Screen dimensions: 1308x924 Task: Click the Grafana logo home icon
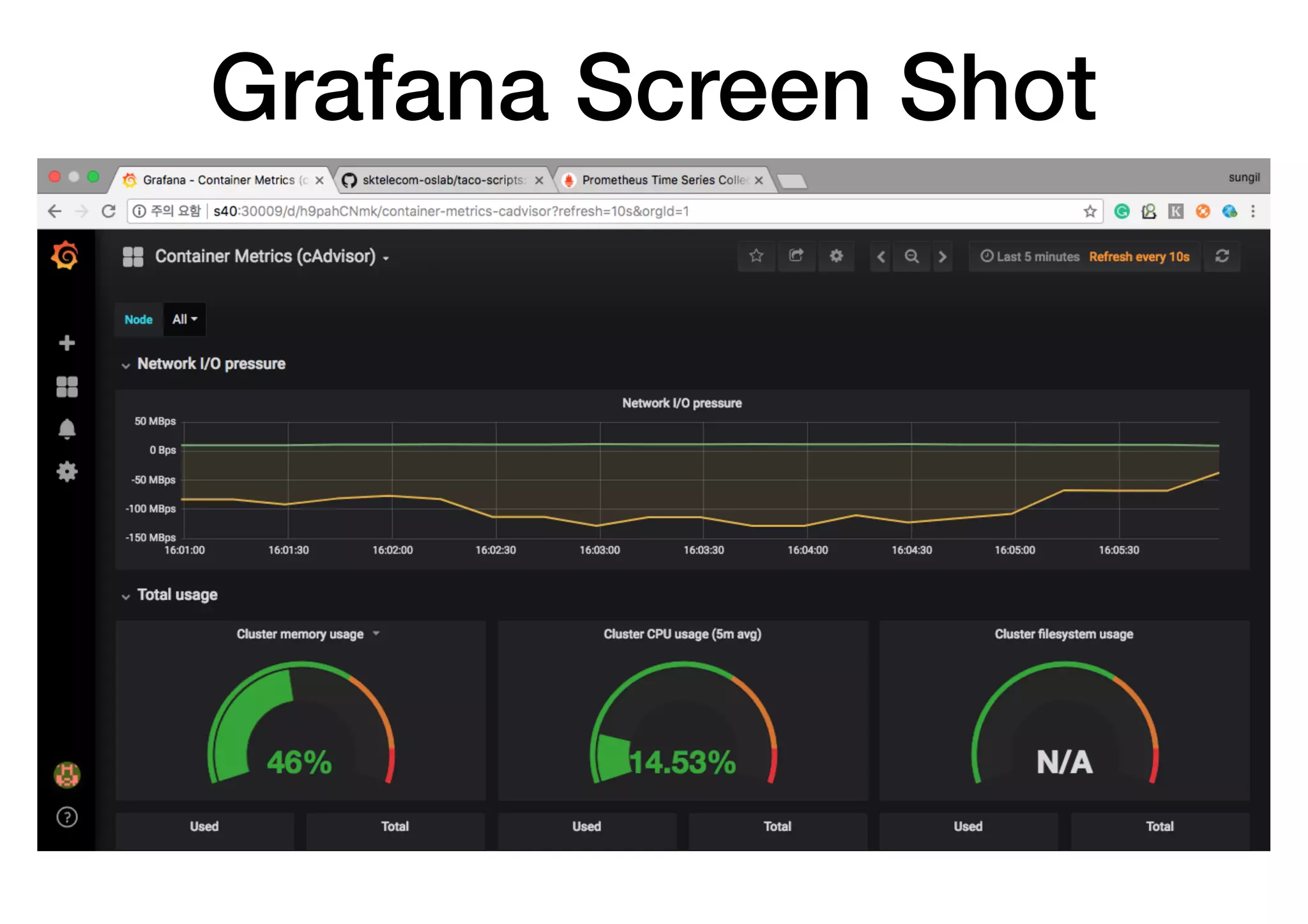(x=65, y=256)
